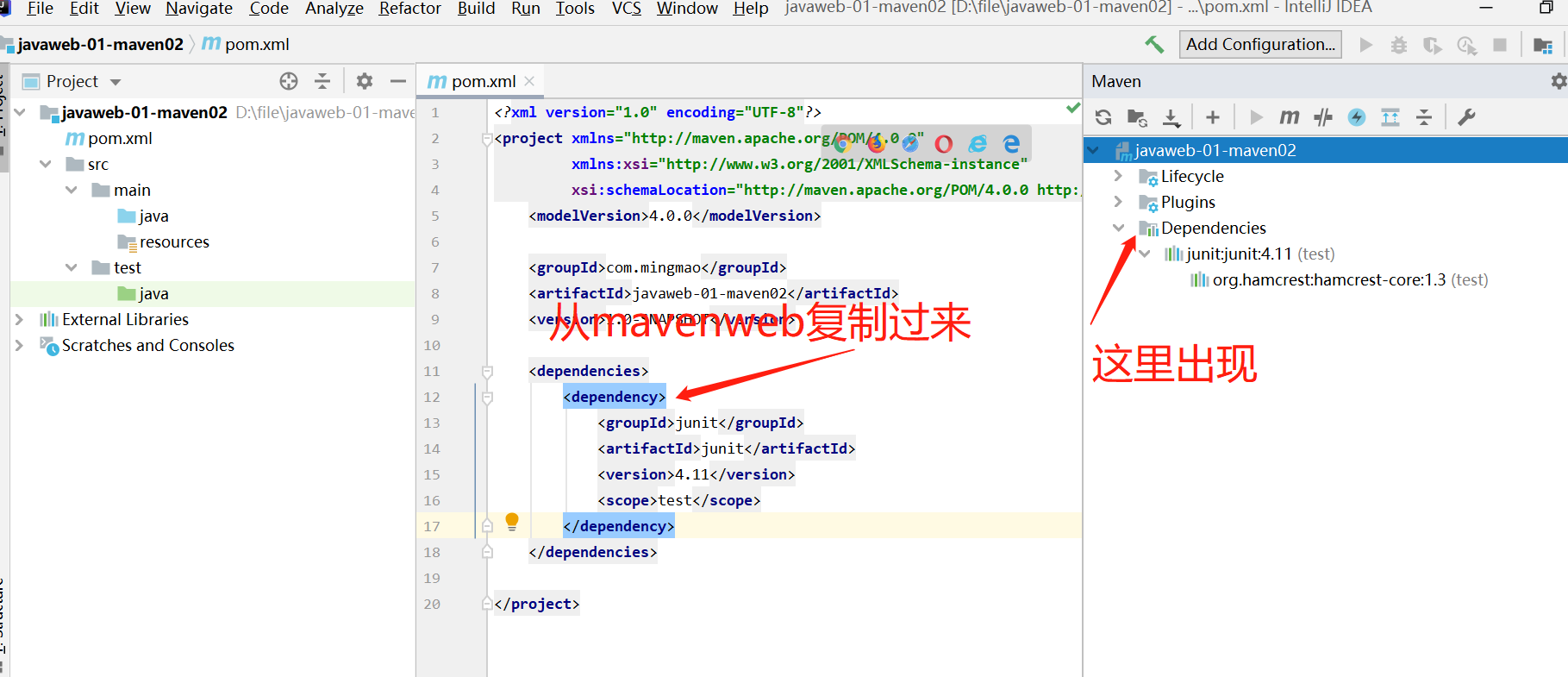Image resolution: width=1568 pixels, height=677 pixels.
Task: Collapse the src folder
Action: point(46,164)
